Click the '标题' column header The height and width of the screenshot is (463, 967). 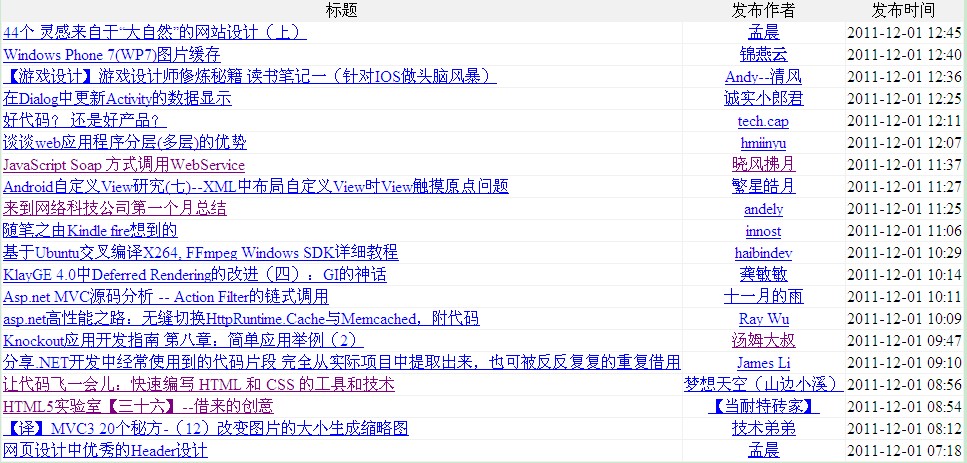point(341,11)
